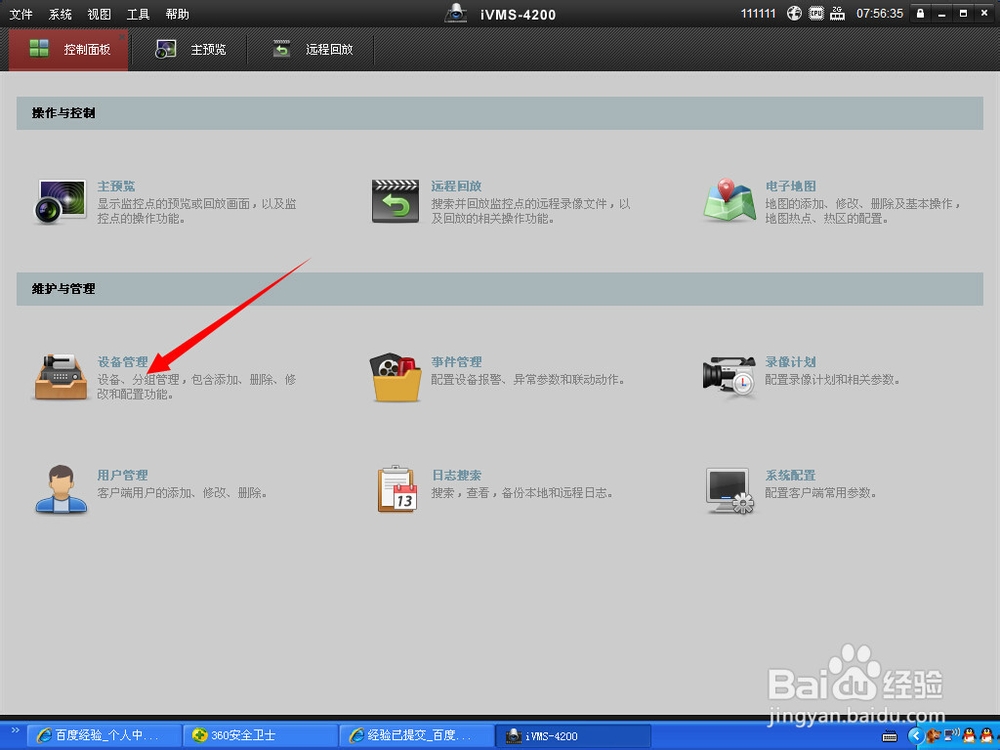Switch to the 远程回放 tab
Viewport: 1000px width, 750px height.
click(321, 48)
